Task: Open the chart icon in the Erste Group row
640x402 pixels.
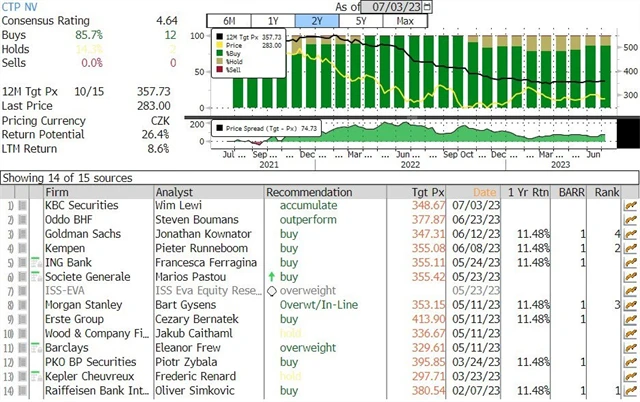Action: point(631,320)
